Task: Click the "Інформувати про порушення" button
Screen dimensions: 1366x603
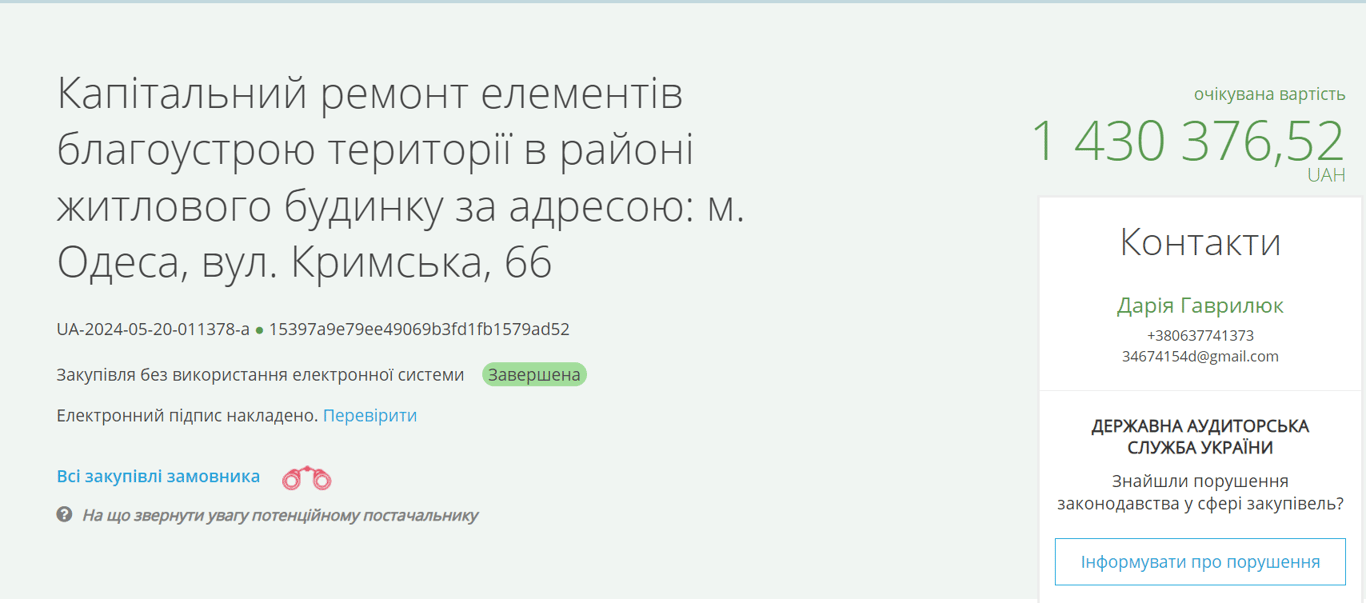Action: point(1198,562)
